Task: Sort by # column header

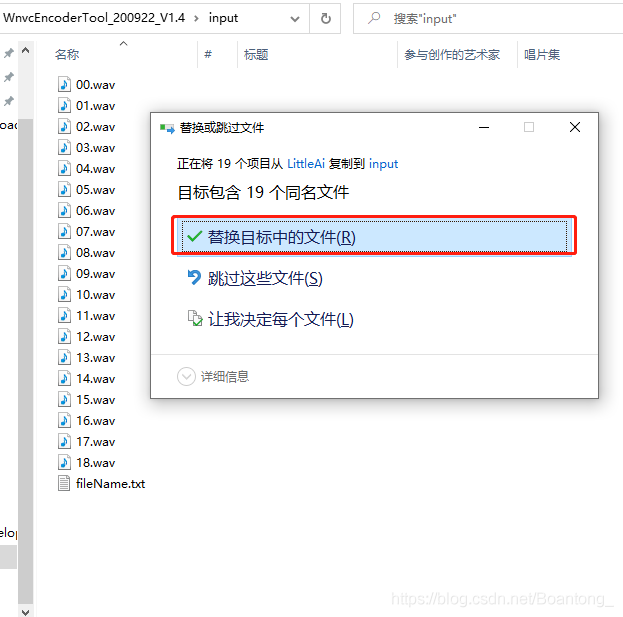Action: (208, 54)
